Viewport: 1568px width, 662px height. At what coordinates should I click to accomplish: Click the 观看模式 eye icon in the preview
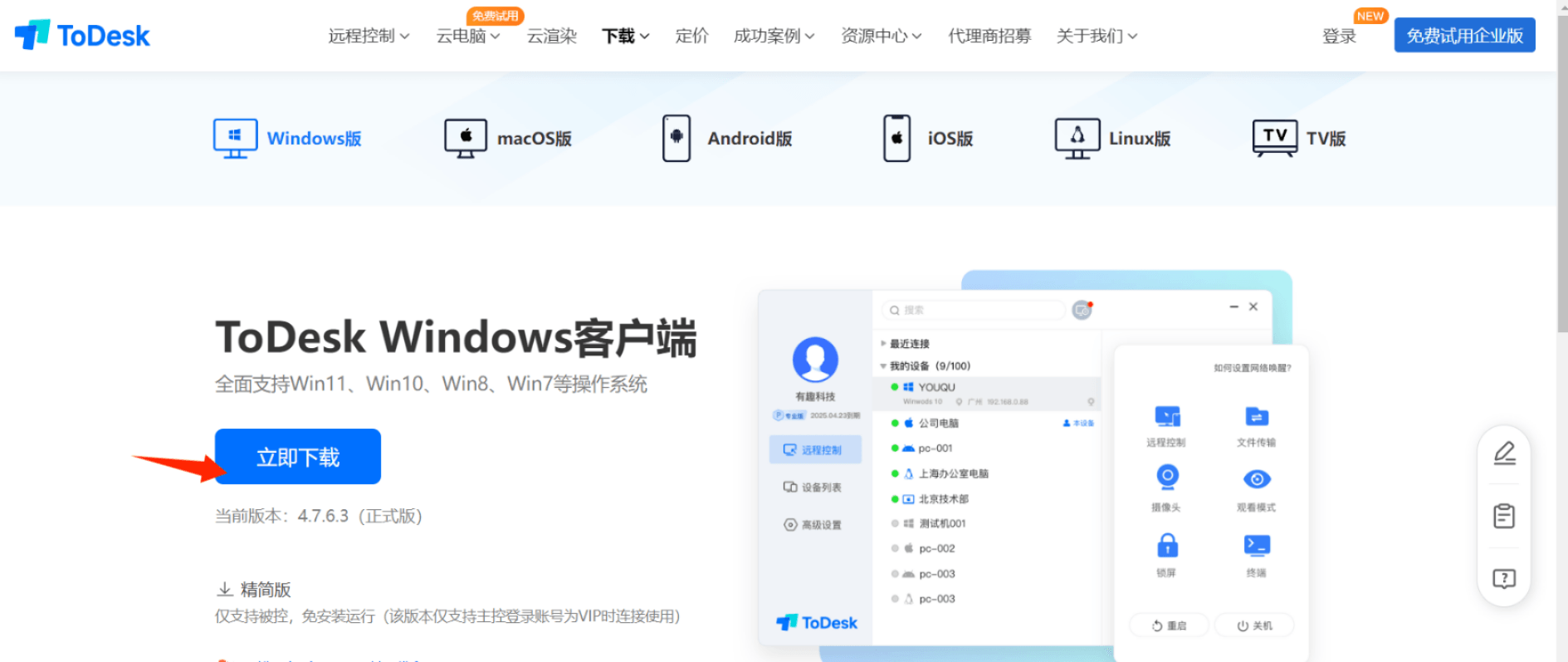coord(1257,479)
